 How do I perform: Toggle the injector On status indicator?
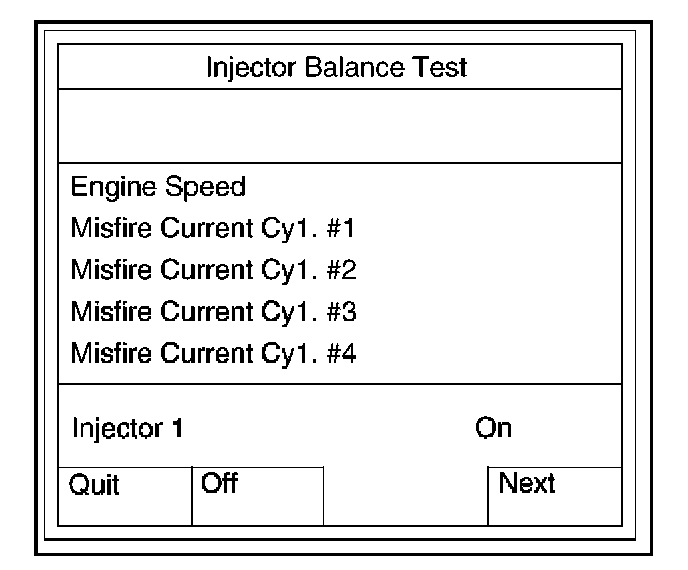(x=493, y=428)
